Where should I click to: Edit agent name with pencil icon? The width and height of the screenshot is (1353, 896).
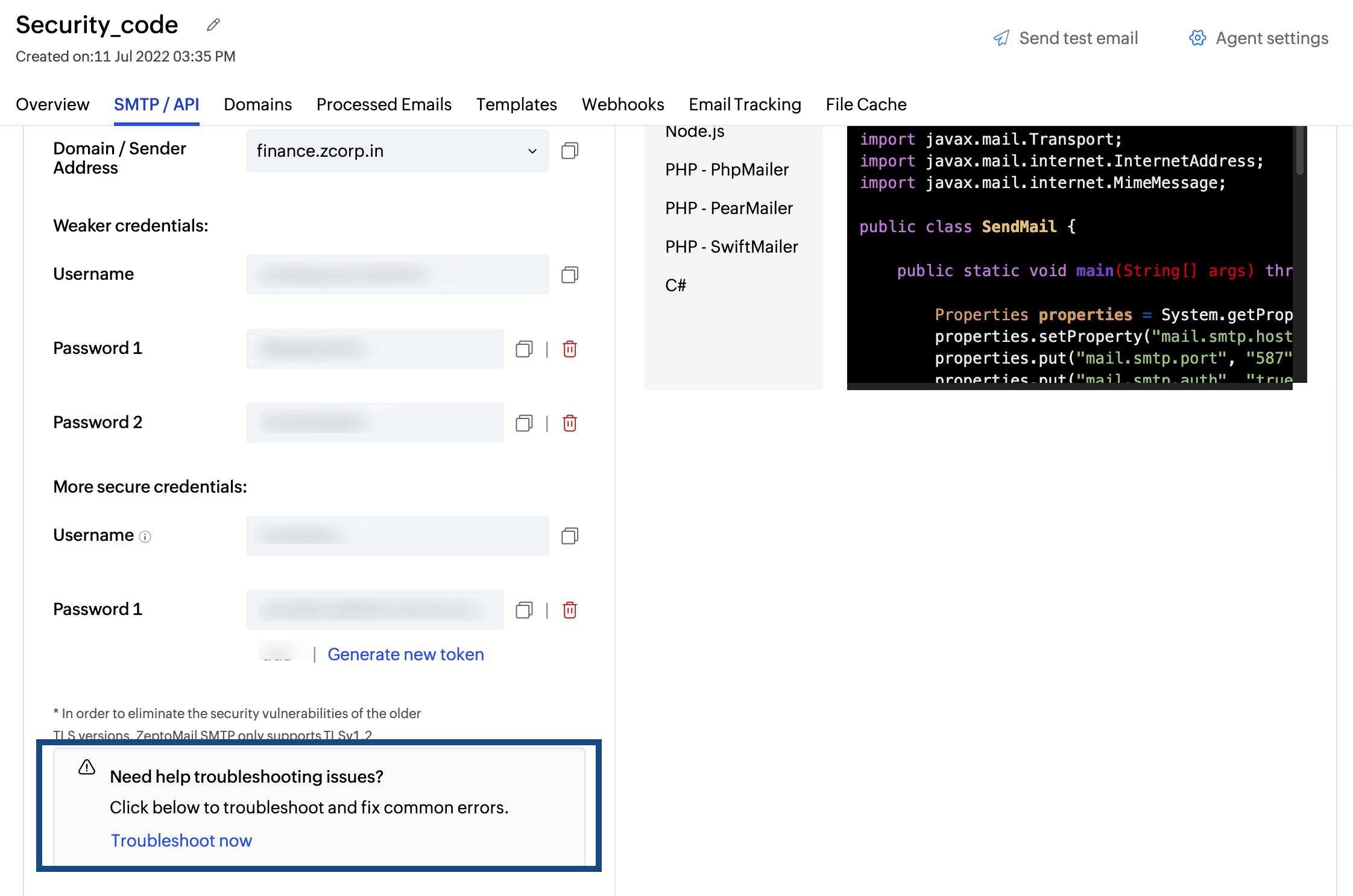pos(213,25)
